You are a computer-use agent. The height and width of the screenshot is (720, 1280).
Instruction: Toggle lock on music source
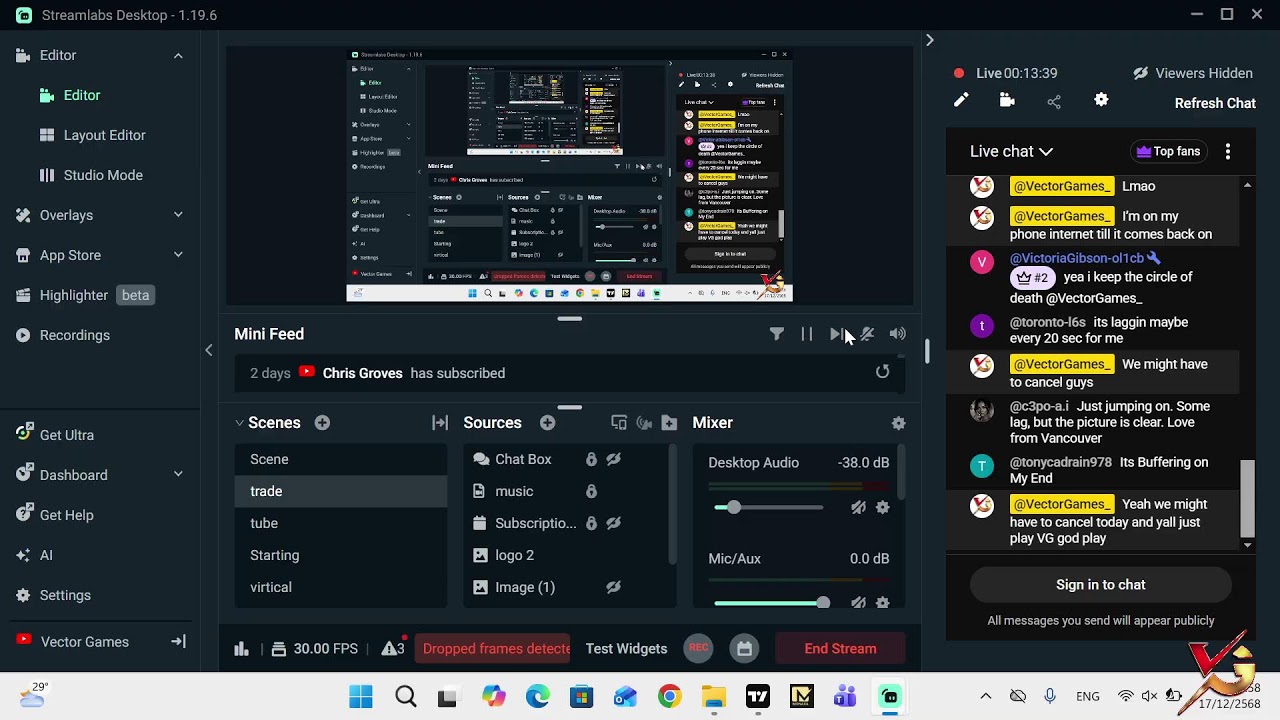(591, 491)
